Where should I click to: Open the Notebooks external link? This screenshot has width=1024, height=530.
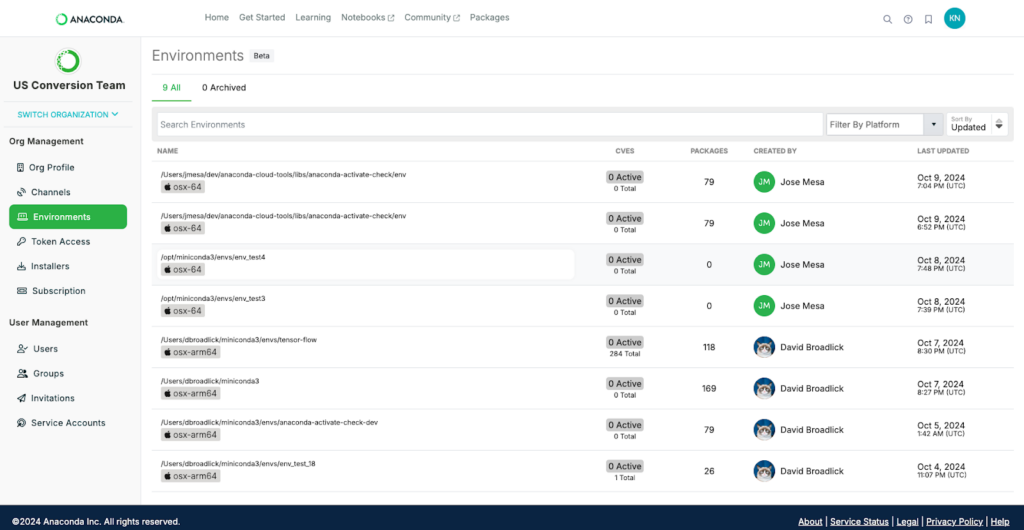click(368, 18)
